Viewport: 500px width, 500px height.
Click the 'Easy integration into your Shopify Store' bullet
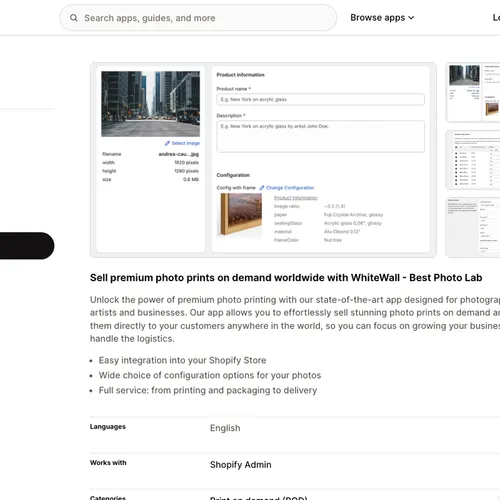tap(182, 360)
